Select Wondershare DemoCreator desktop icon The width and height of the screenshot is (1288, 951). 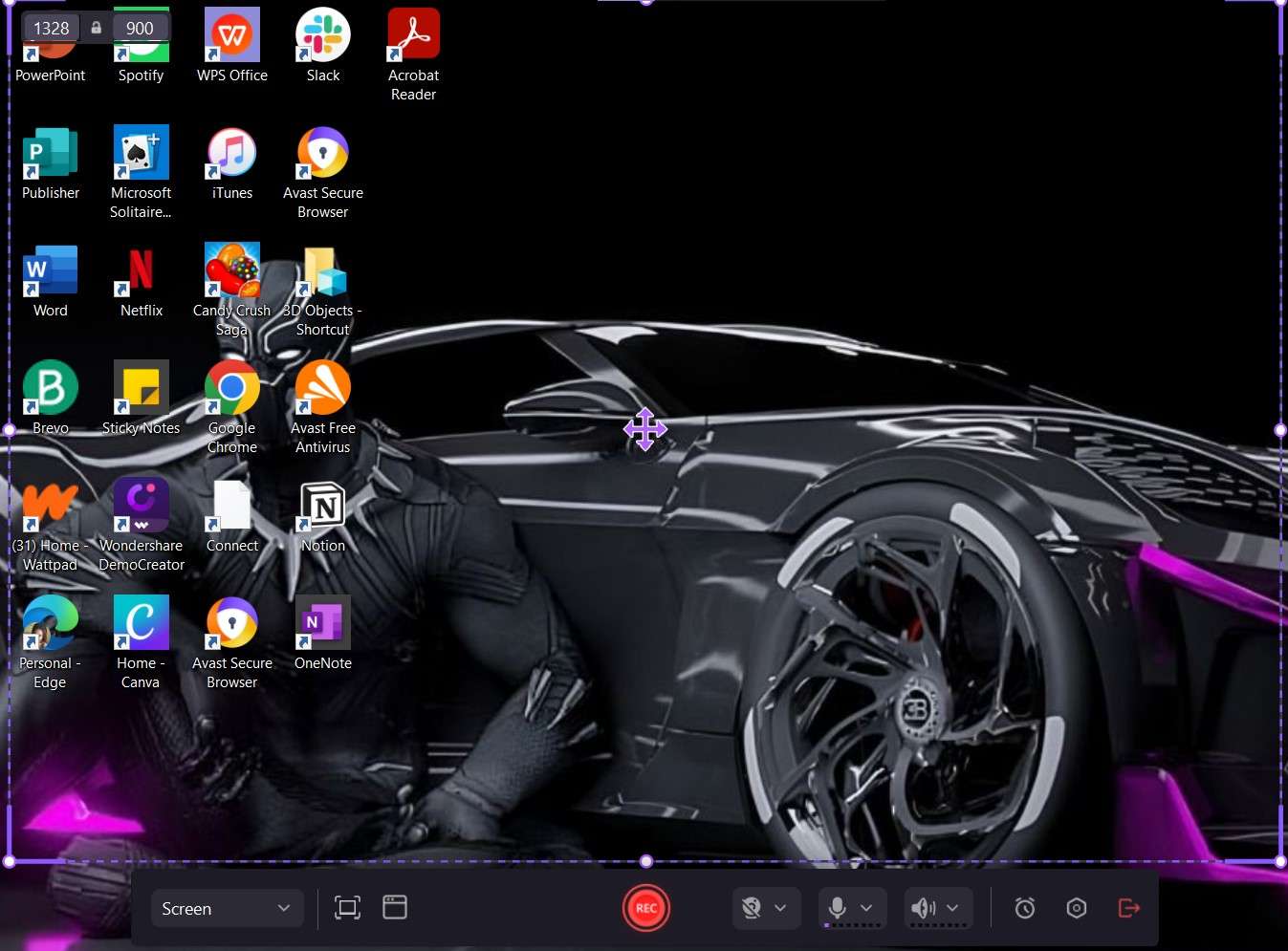[x=142, y=526]
